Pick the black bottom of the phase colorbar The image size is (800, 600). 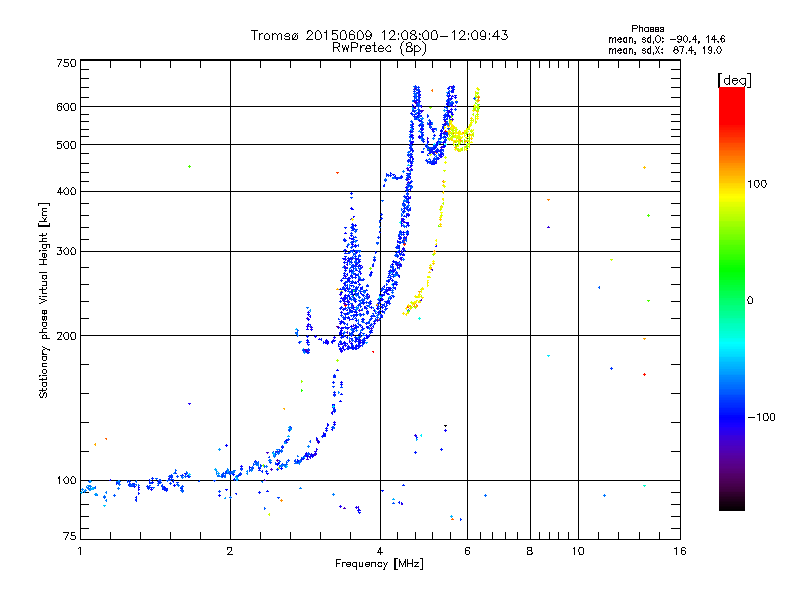click(x=732, y=504)
